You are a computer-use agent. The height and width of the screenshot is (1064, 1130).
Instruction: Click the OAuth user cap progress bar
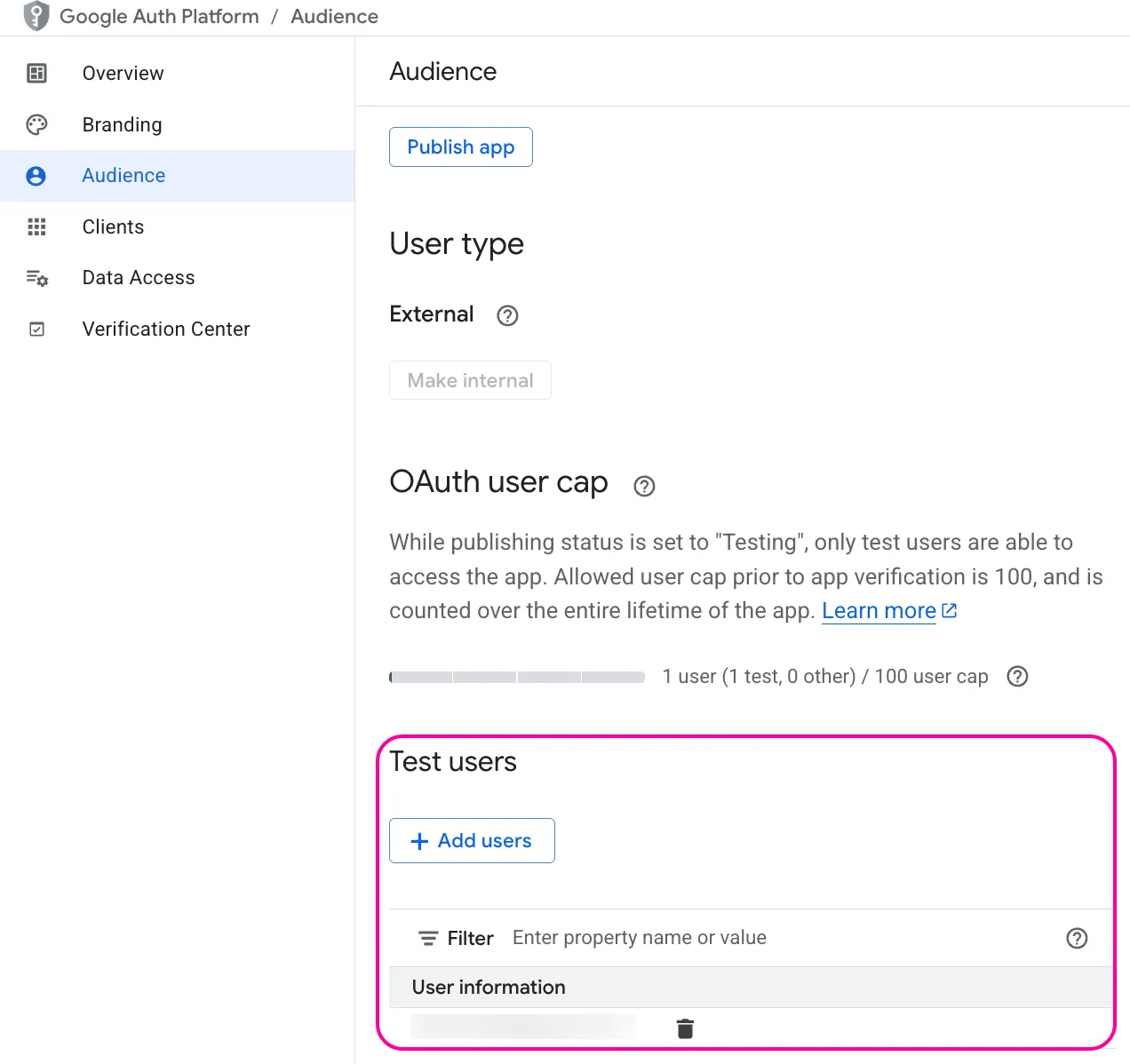517,677
